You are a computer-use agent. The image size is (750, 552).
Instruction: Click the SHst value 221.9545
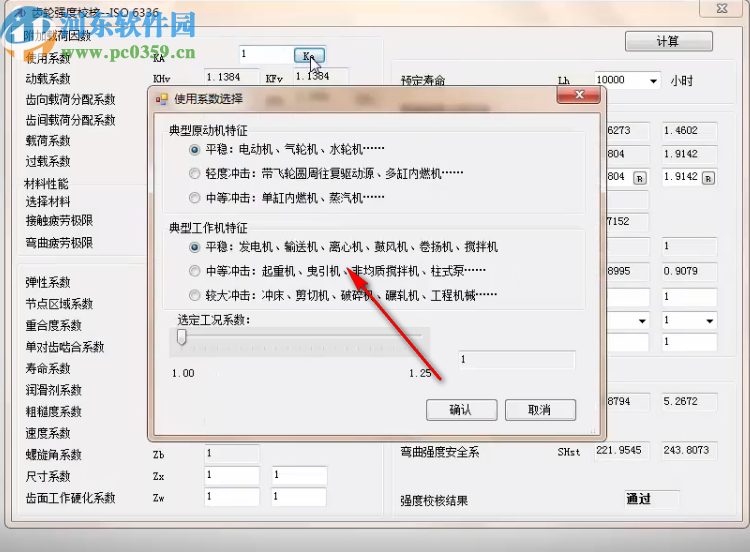(x=621, y=450)
